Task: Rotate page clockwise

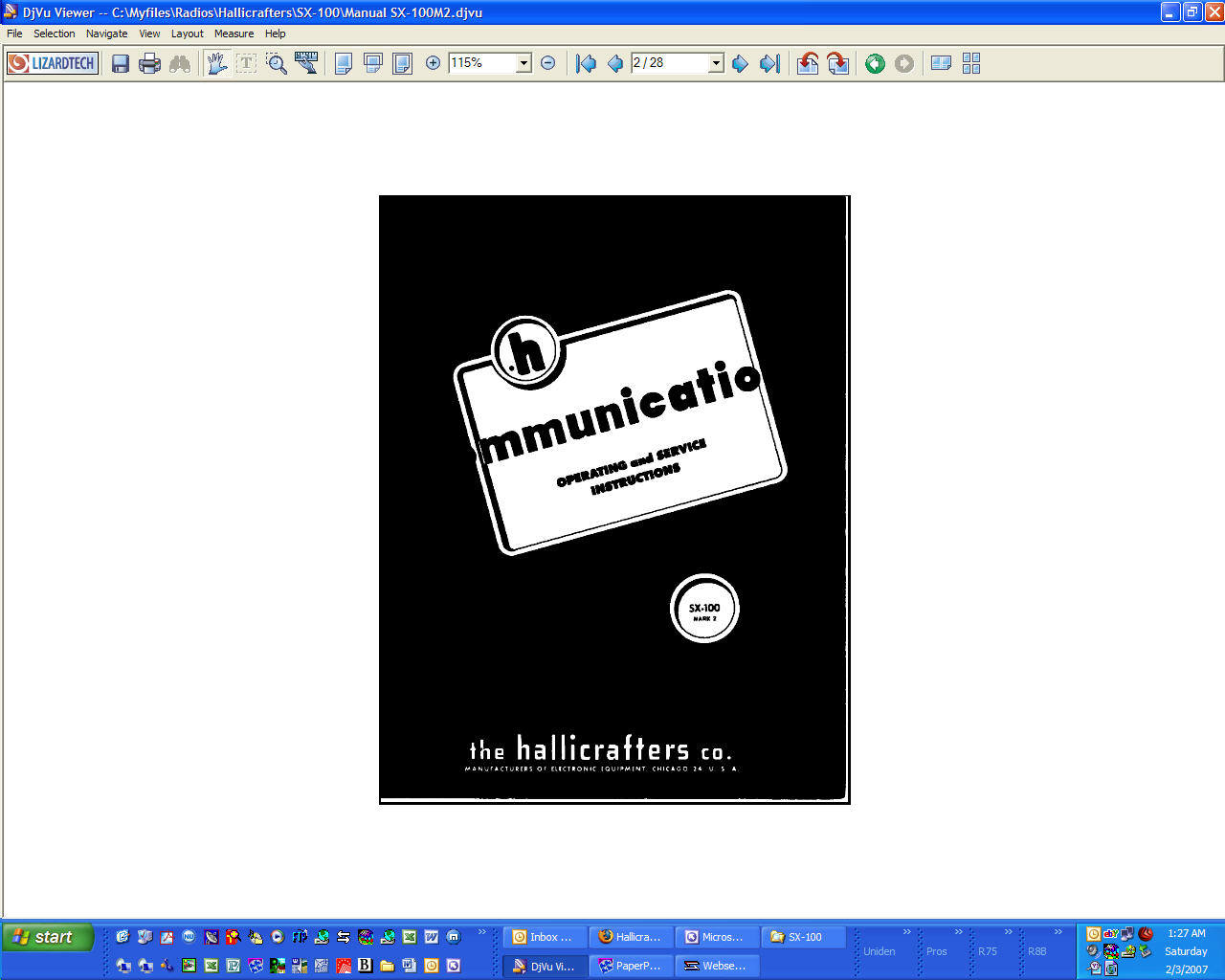Action: (x=837, y=63)
